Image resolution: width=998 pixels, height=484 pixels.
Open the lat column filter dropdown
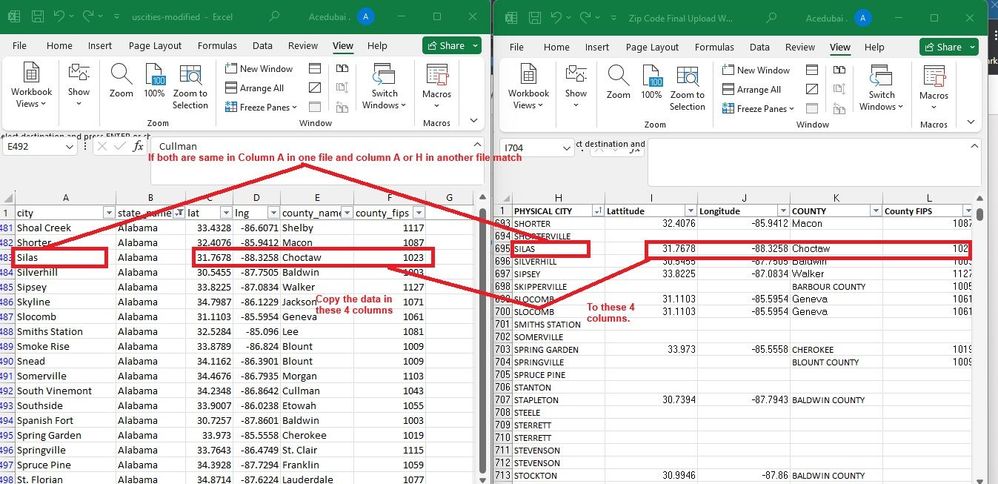point(226,213)
